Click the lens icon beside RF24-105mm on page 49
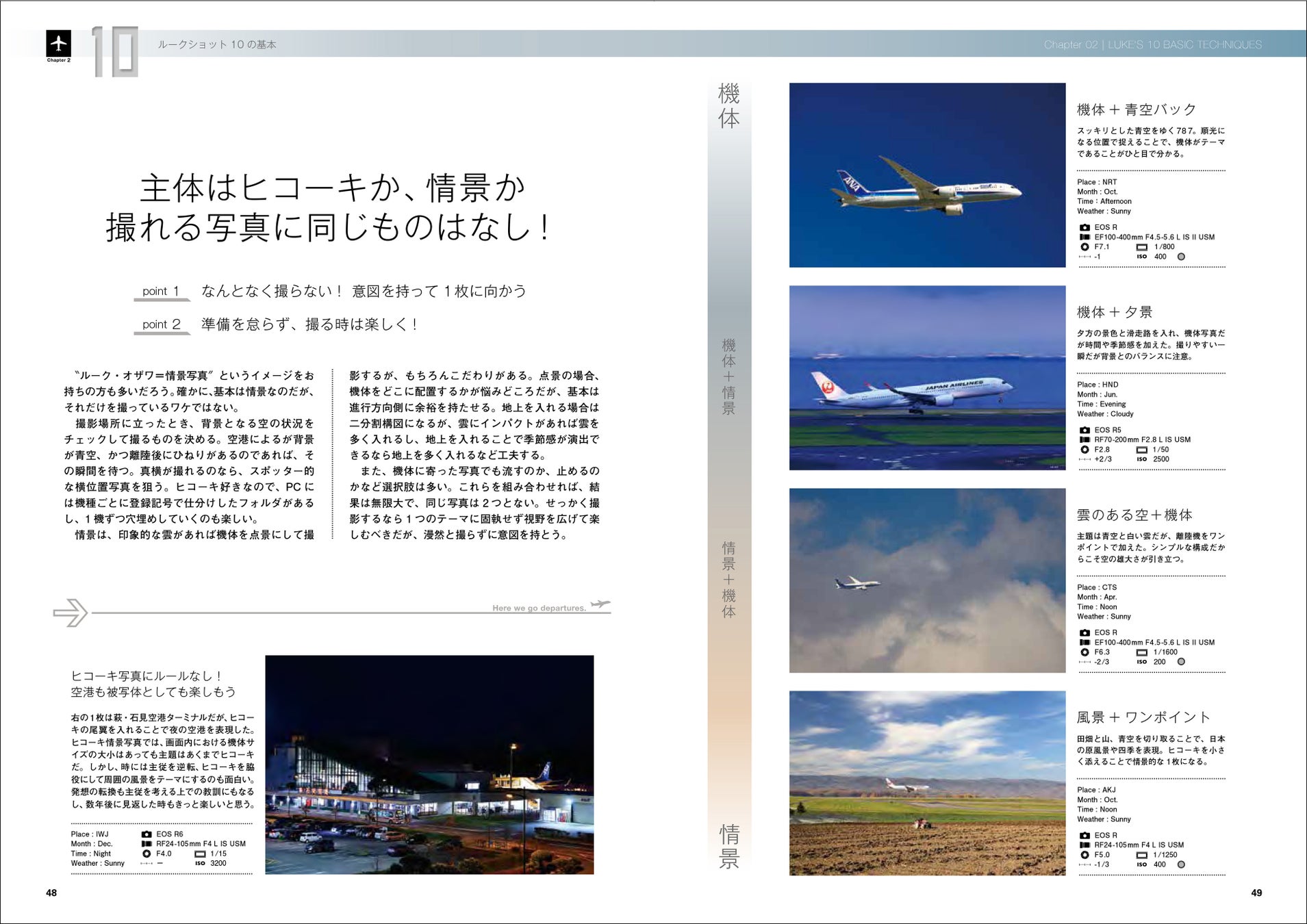This screenshot has height=924, width=1307. pos(1084,845)
